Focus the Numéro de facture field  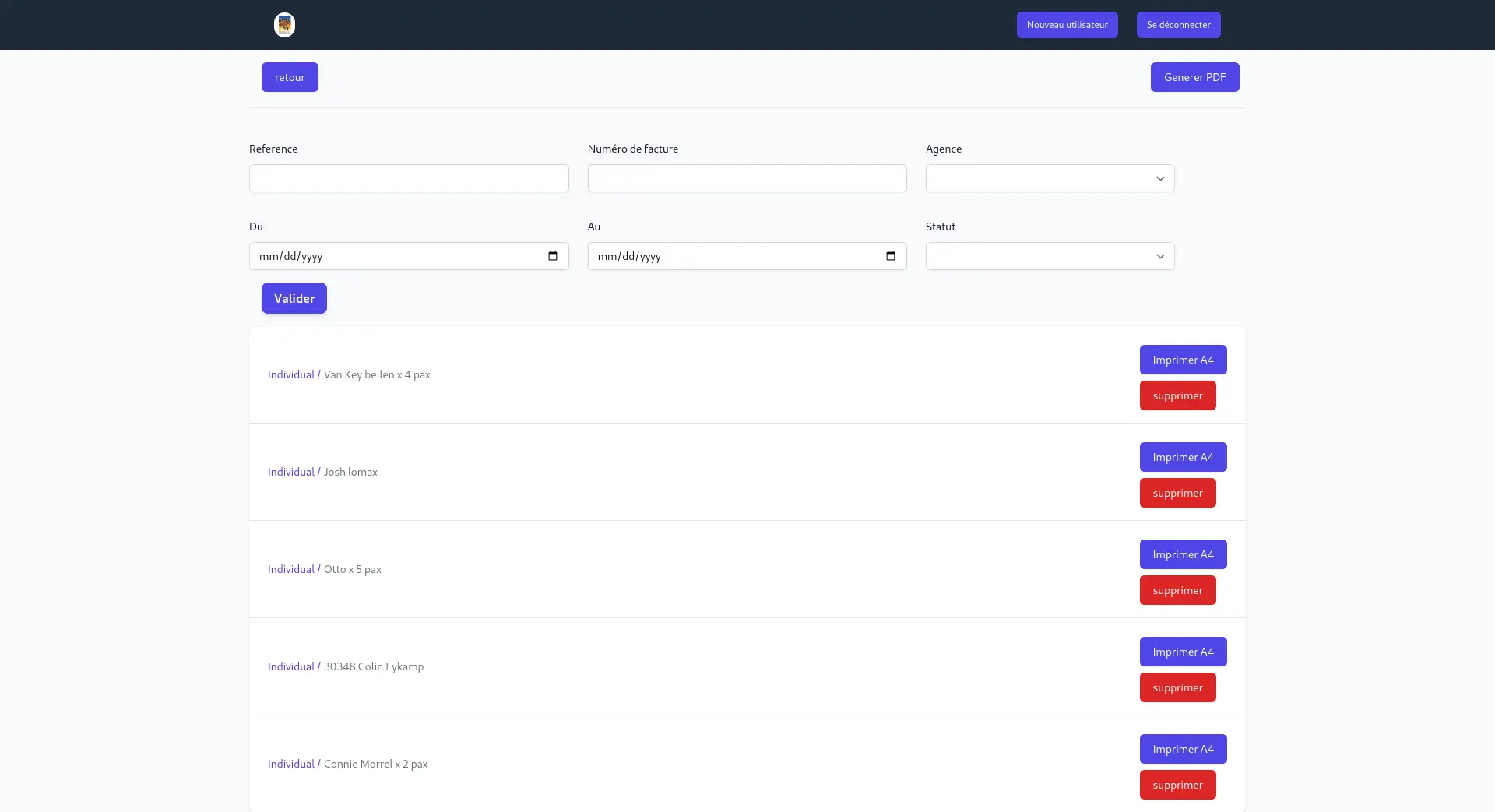[747, 178]
